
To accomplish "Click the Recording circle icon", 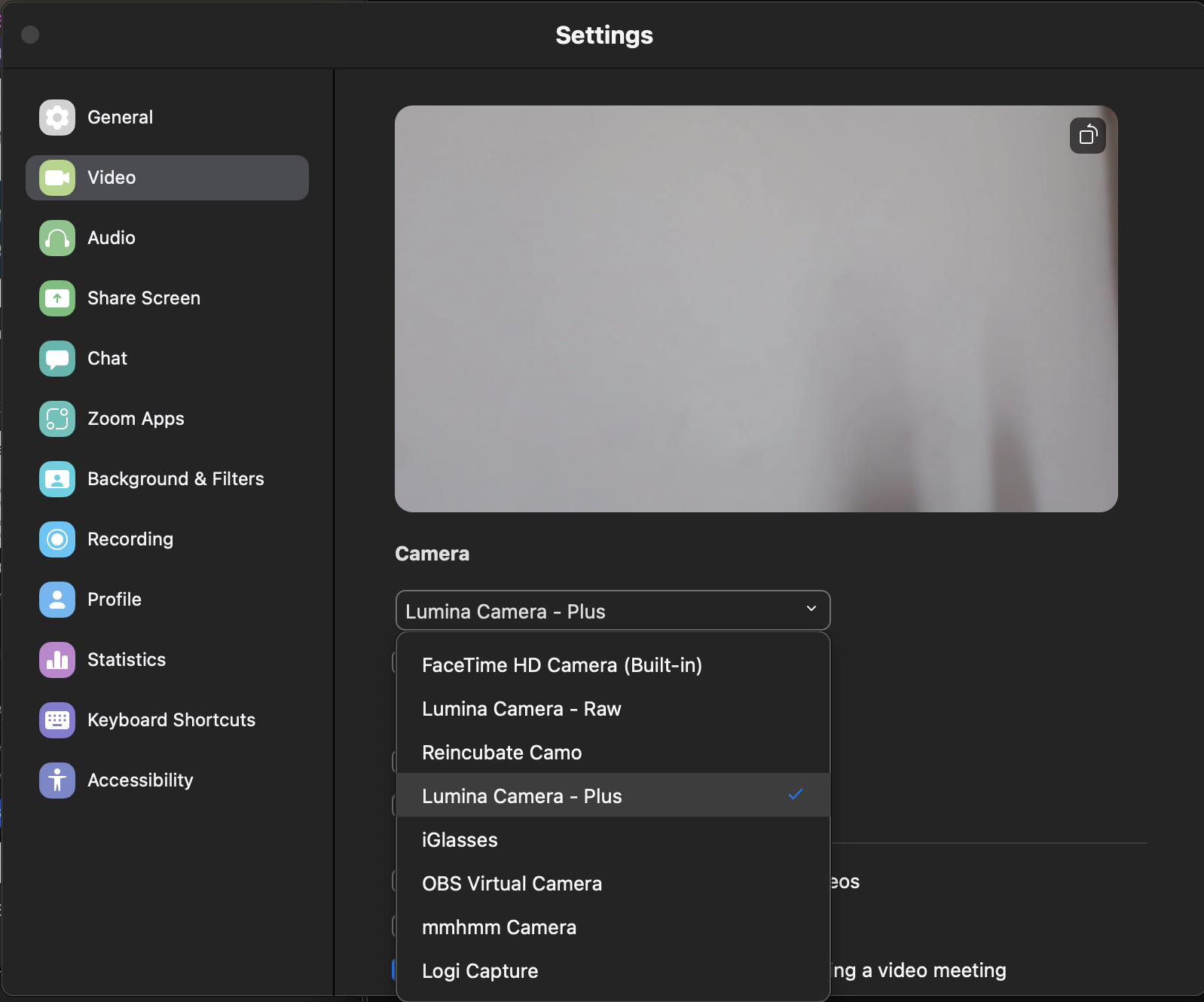I will click(x=57, y=539).
